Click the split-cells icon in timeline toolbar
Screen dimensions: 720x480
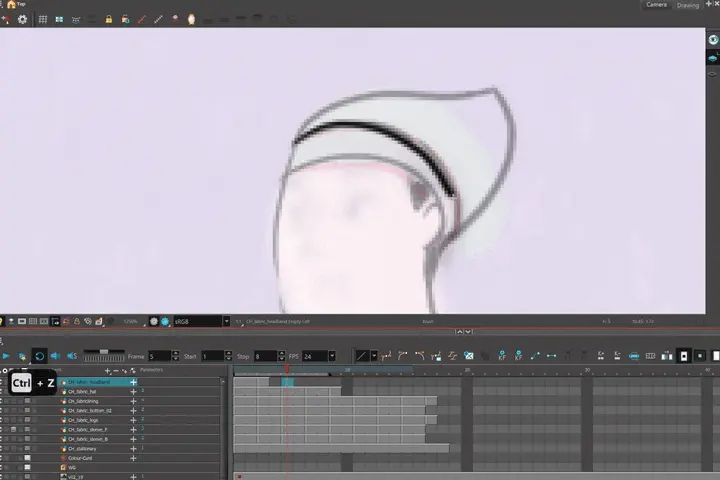pyautogui.click(x=650, y=356)
